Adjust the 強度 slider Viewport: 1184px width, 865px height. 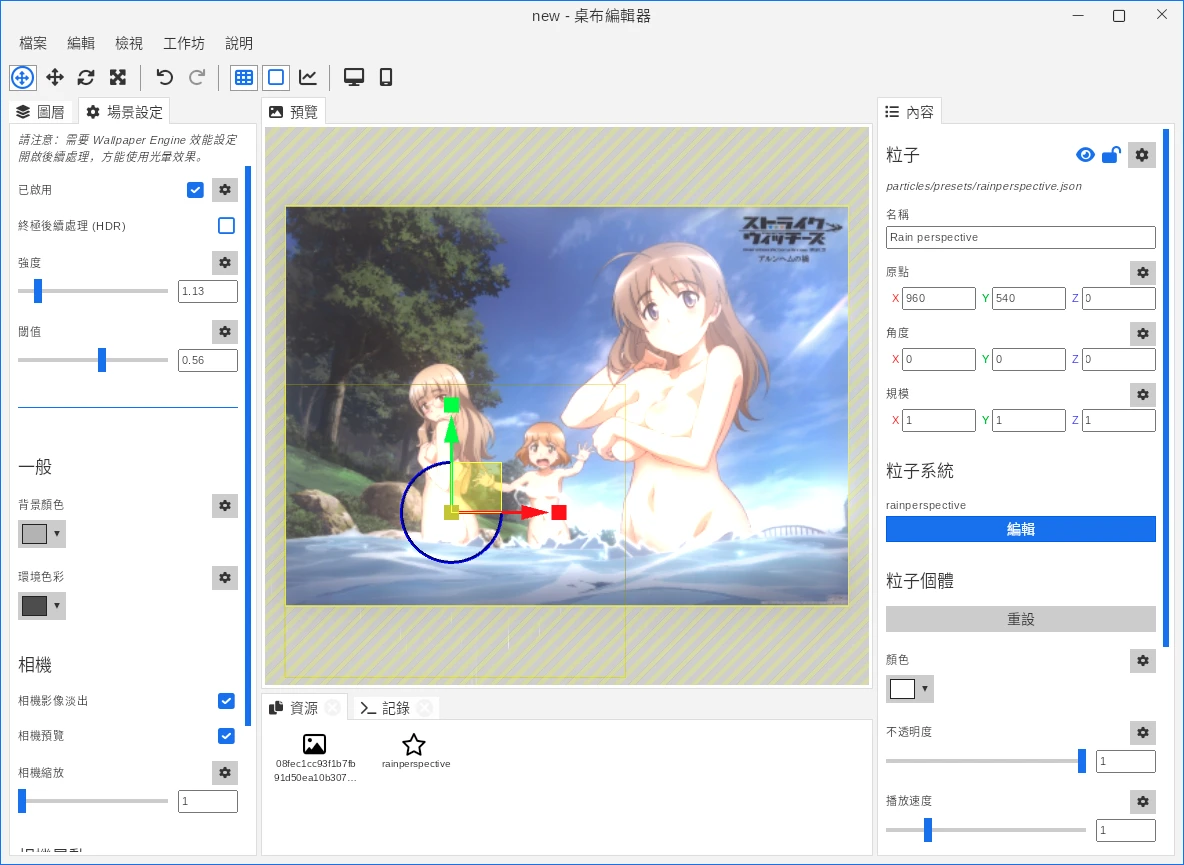point(93,291)
